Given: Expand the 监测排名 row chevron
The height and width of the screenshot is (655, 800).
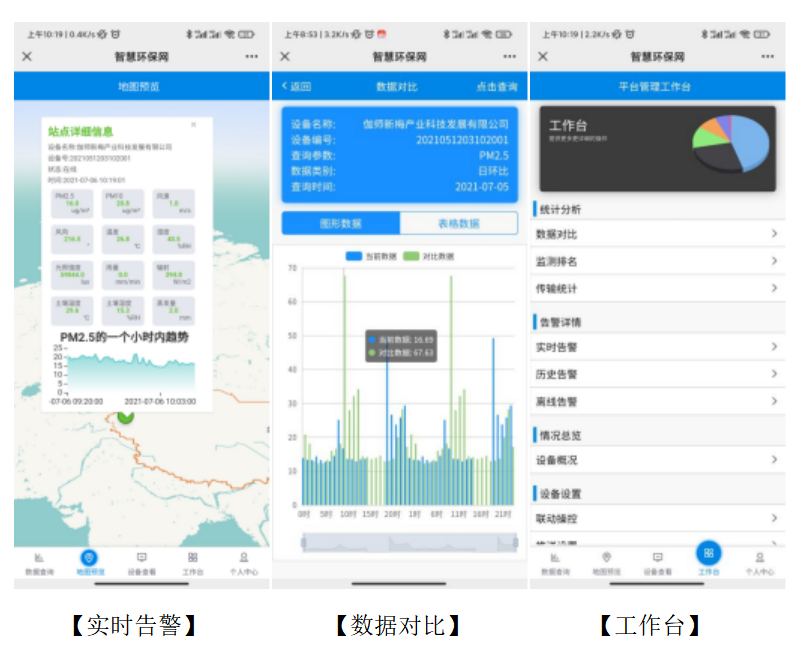Looking at the screenshot, I should (x=774, y=261).
